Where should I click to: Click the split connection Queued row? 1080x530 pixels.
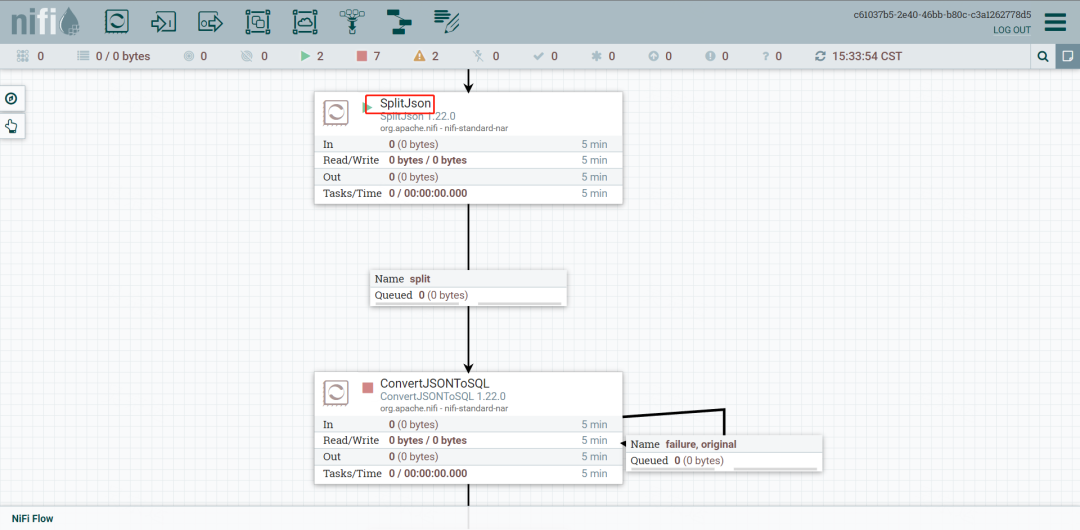click(x=468, y=296)
